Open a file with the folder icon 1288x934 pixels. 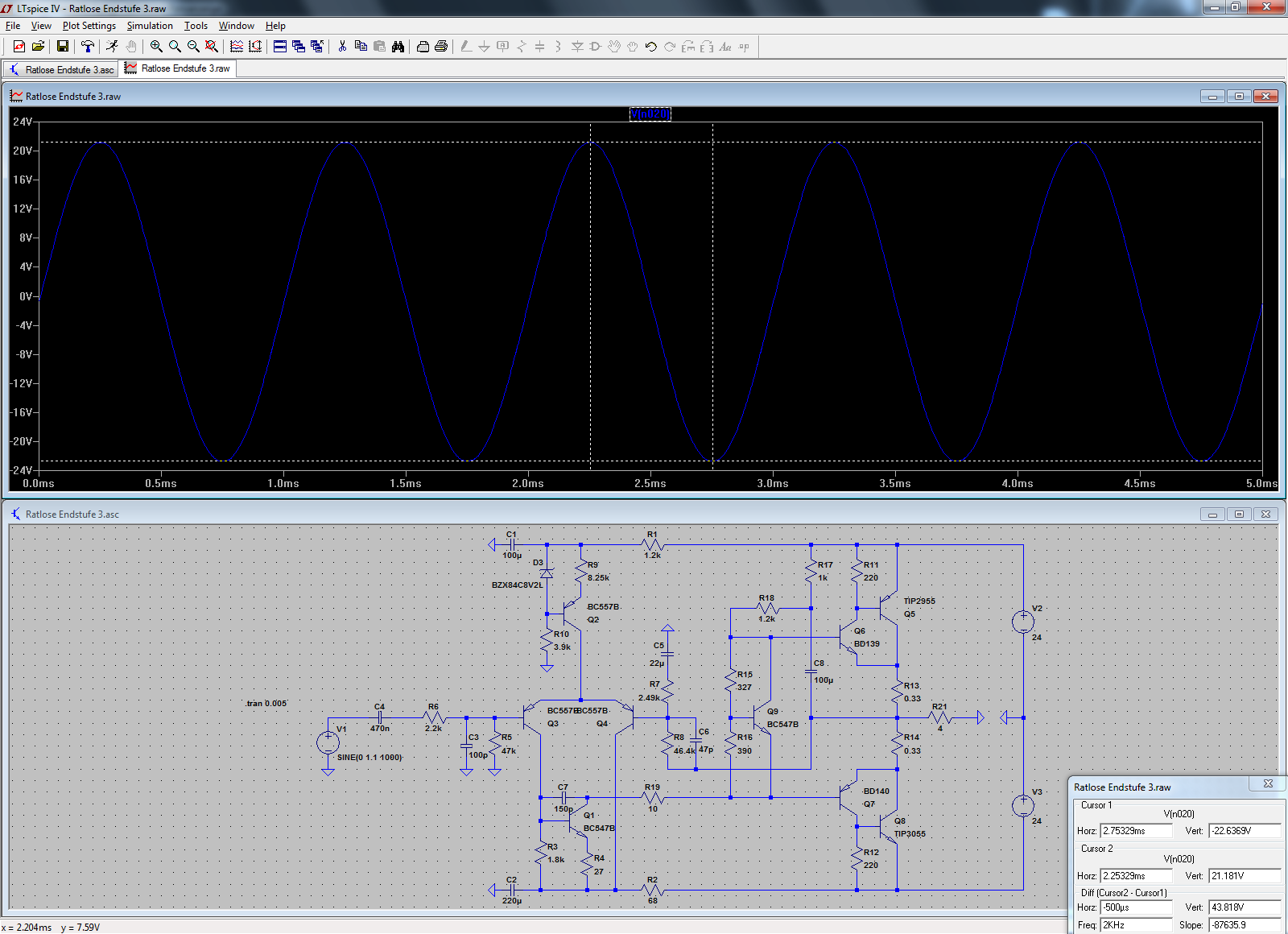[x=38, y=47]
